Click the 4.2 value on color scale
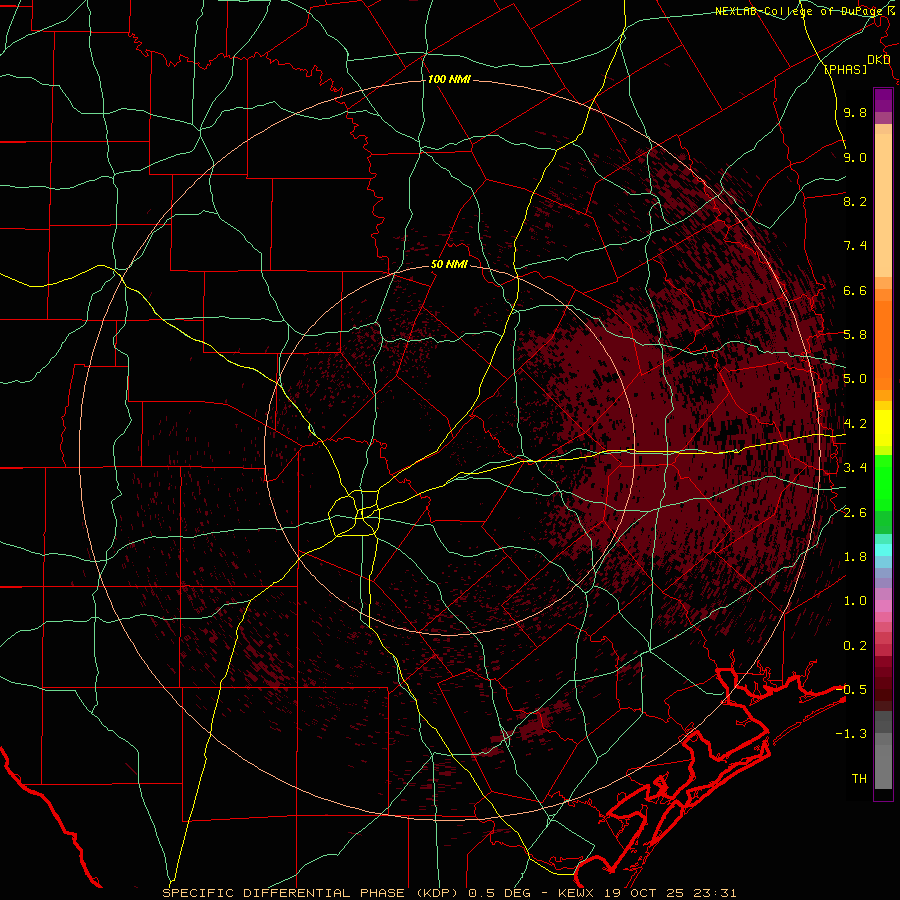The width and height of the screenshot is (900, 900). (855, 424)
